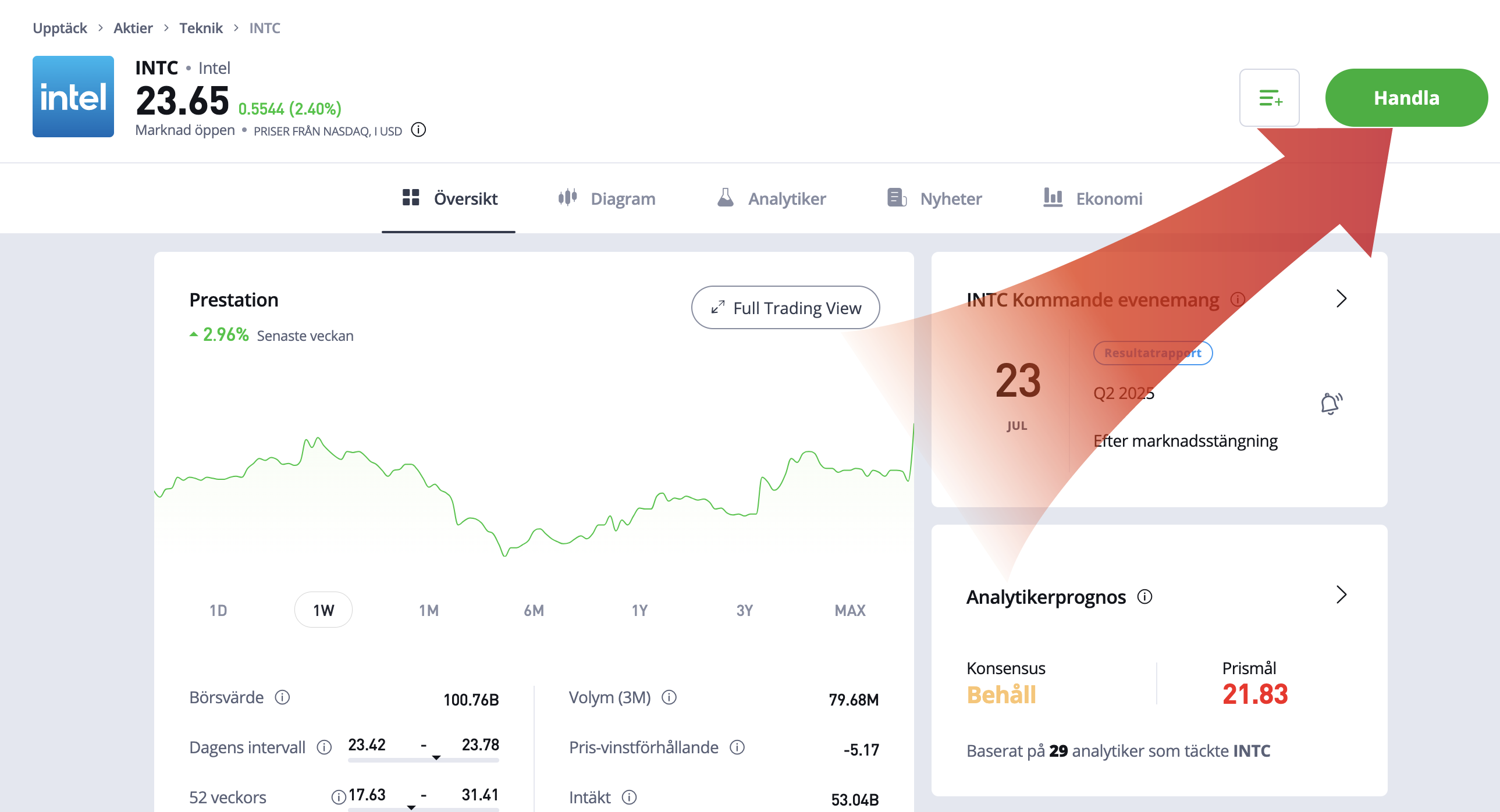Click info icon next to Börsvärde

[282, 697]
